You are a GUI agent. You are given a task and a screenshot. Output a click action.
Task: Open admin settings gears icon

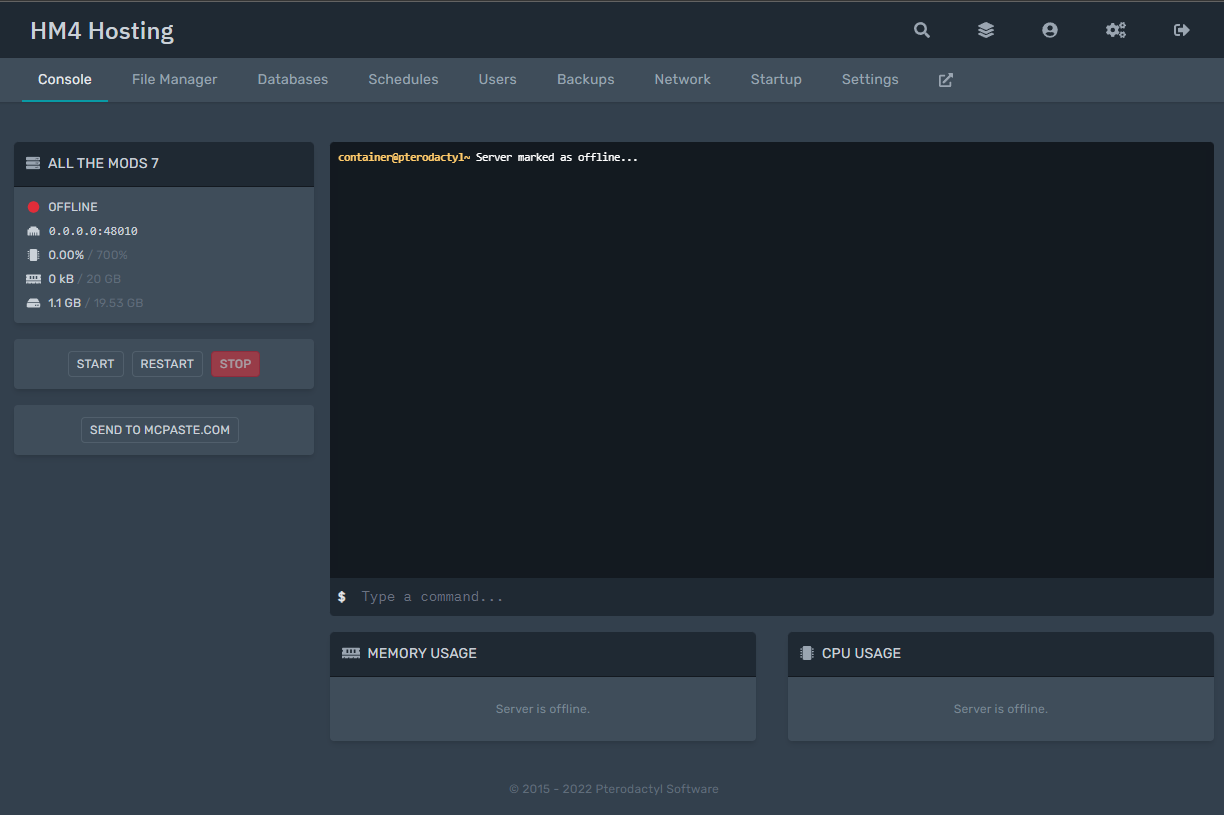click(x=1115, y=30)
